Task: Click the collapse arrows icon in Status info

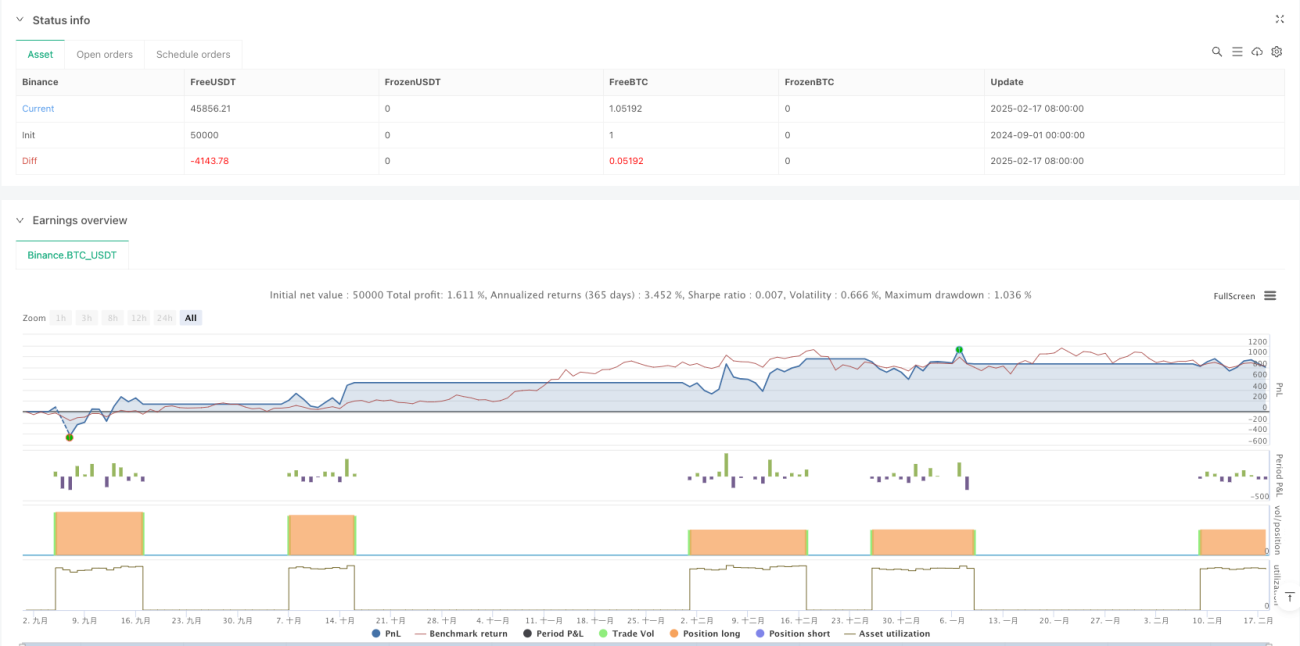Action: [x=1280, y=19]
